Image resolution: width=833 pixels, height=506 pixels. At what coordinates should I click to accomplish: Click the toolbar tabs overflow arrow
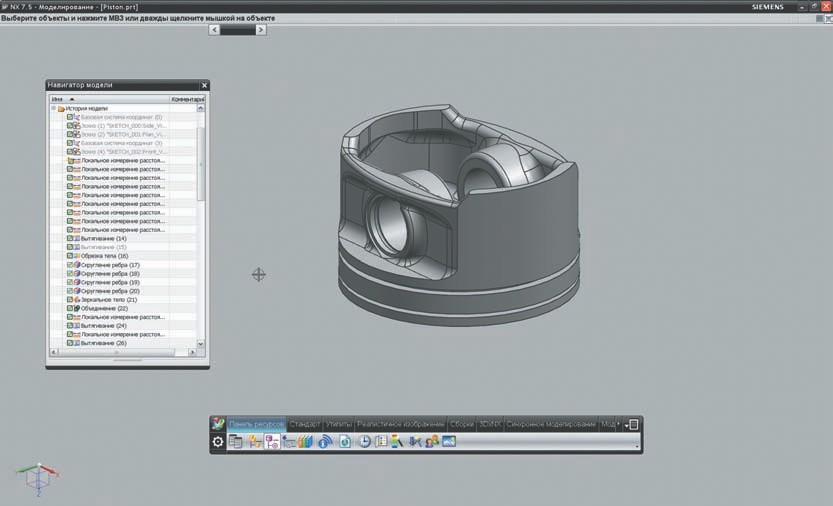[618, 424]
